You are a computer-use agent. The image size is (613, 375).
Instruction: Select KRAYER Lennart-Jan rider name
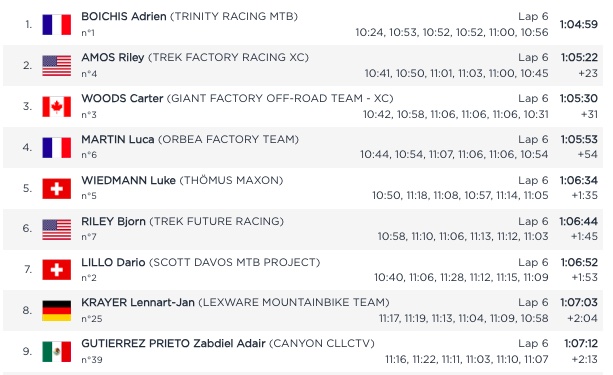pyautogui.click(x=138, y=302)
